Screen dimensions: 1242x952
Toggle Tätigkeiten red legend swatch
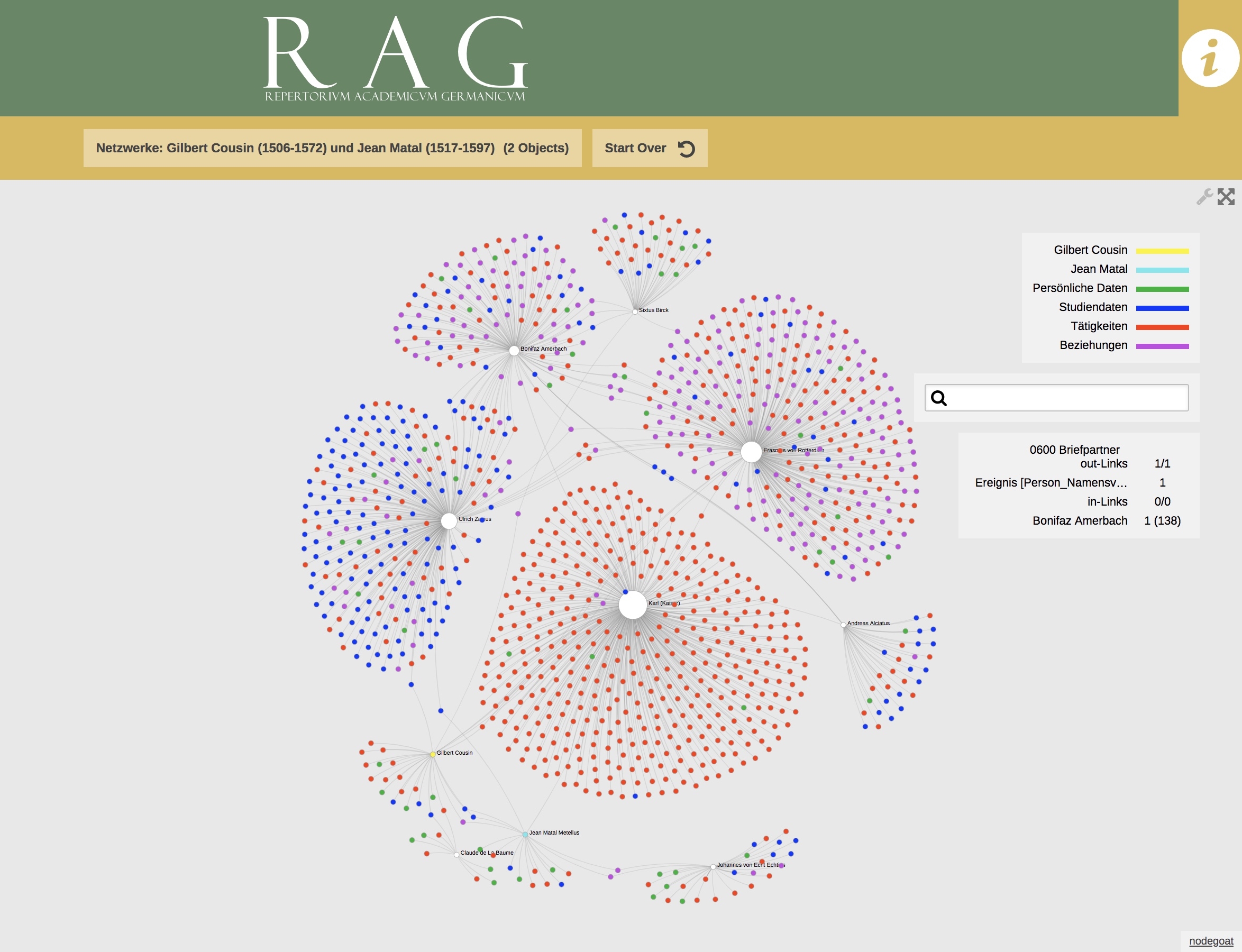(1162, 327)
